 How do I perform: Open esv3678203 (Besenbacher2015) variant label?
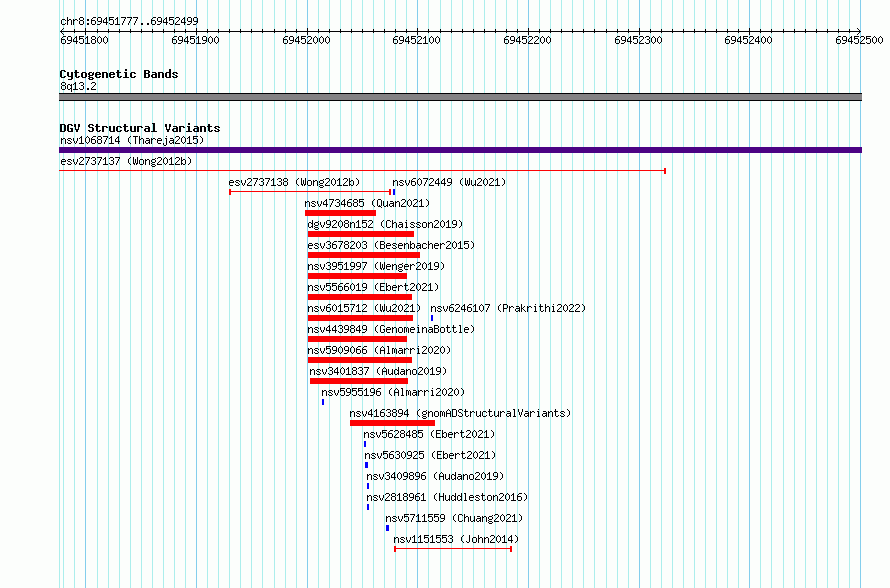(x=391, y=245)
